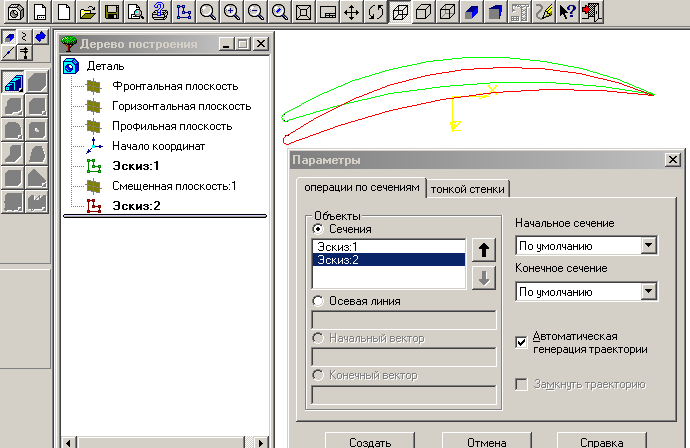The width and height of the screenshot is (690, 448).
Task: Select Начало координат in tree
Action: tap(158, 146)
